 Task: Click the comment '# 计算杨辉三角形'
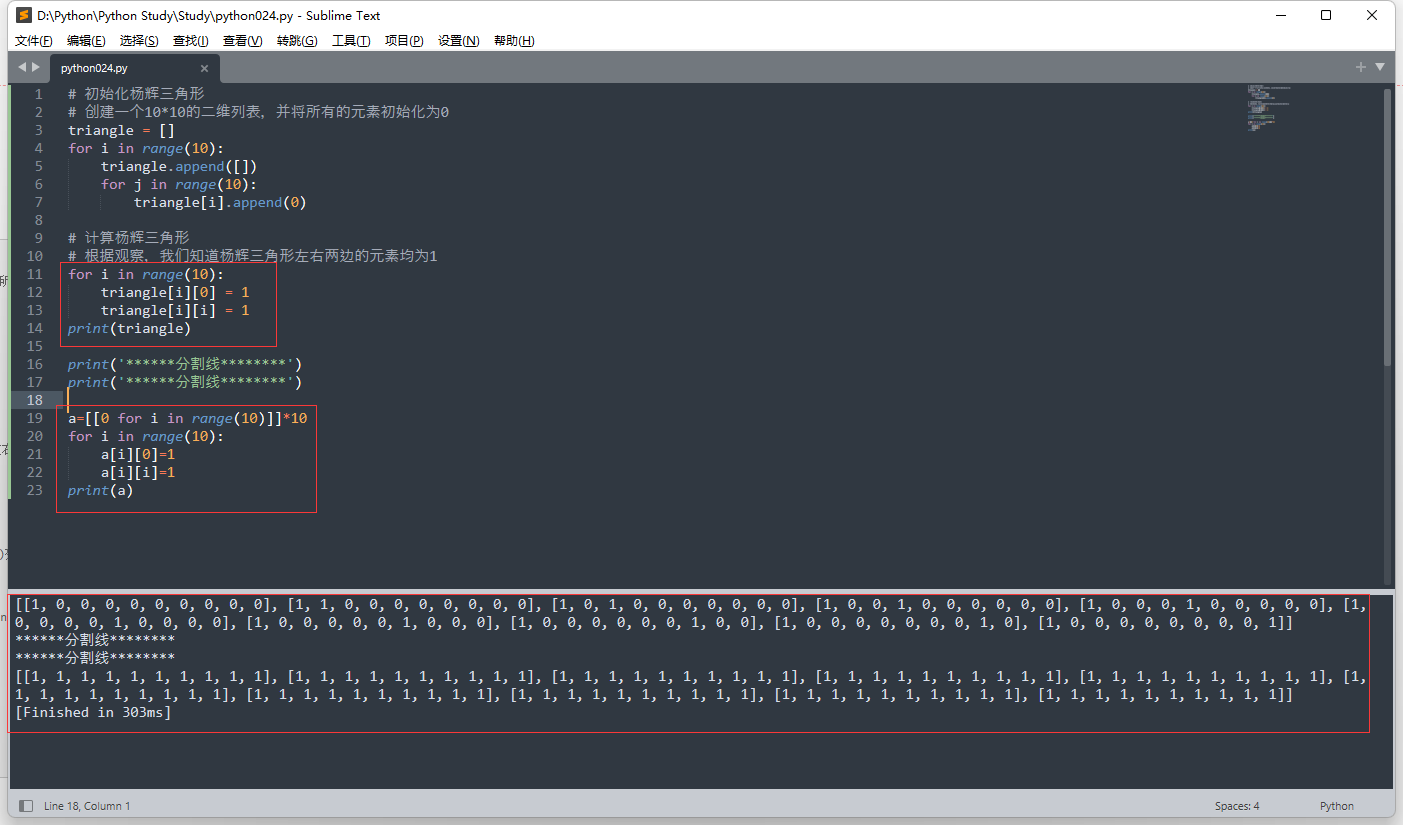point(128,238)
